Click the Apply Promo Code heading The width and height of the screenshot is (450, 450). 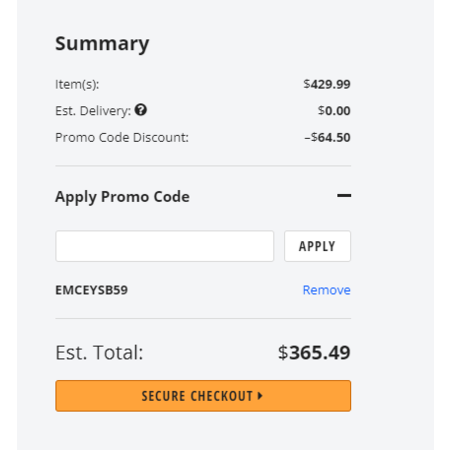click(122, 197)
